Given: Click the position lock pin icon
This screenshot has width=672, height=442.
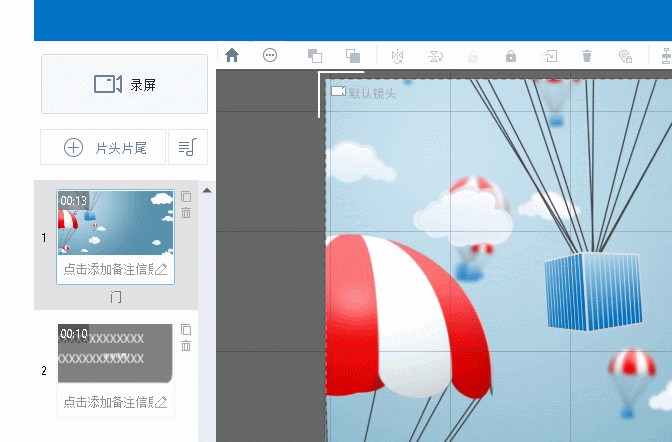Looking at the screenshot, I should coord(625,56).
